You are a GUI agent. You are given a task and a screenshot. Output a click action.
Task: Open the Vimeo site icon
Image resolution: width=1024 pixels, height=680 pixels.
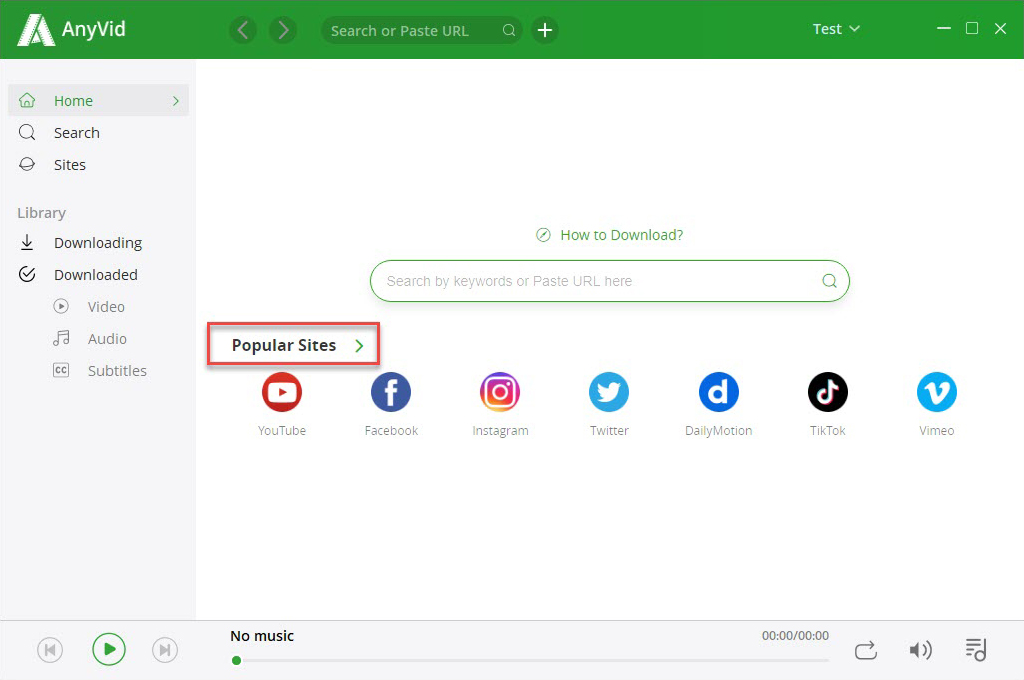(x=936, y=392)
